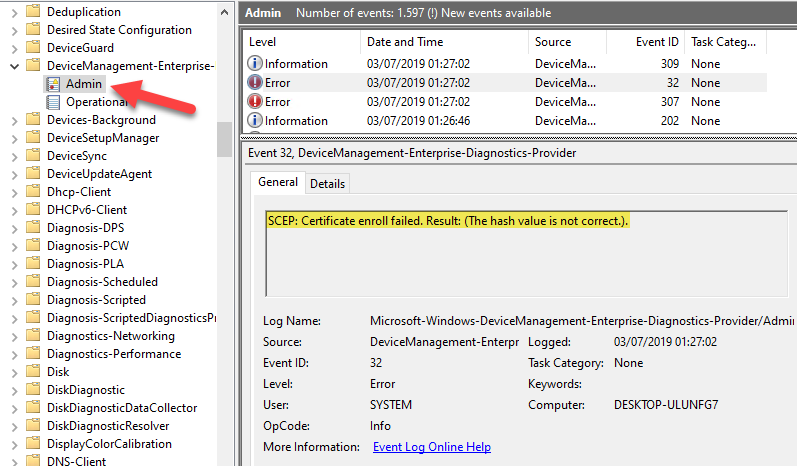Switch to the Details tab
Viewport: 797px width, 466px height.
point(327,184)
